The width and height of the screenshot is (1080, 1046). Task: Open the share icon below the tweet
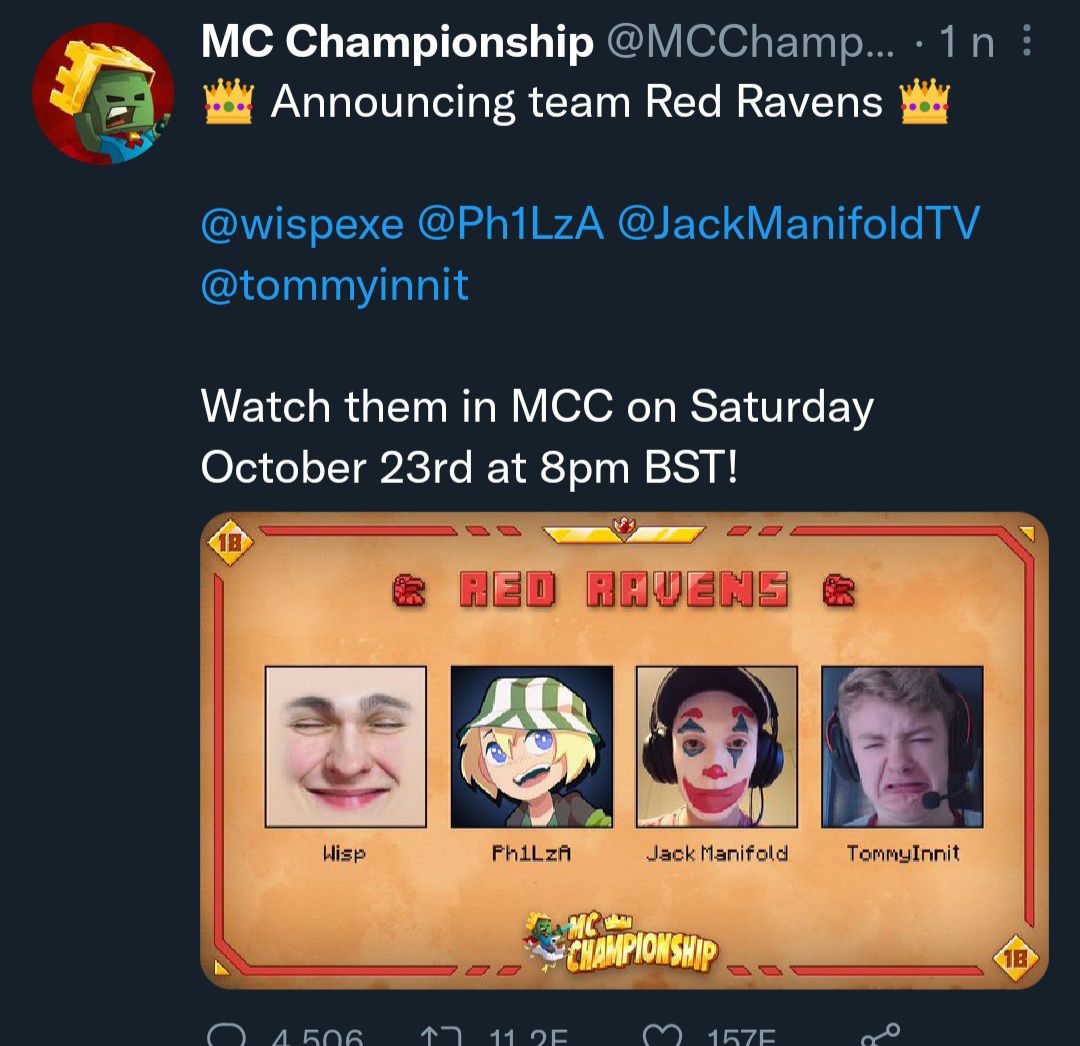coord(880,1034)
